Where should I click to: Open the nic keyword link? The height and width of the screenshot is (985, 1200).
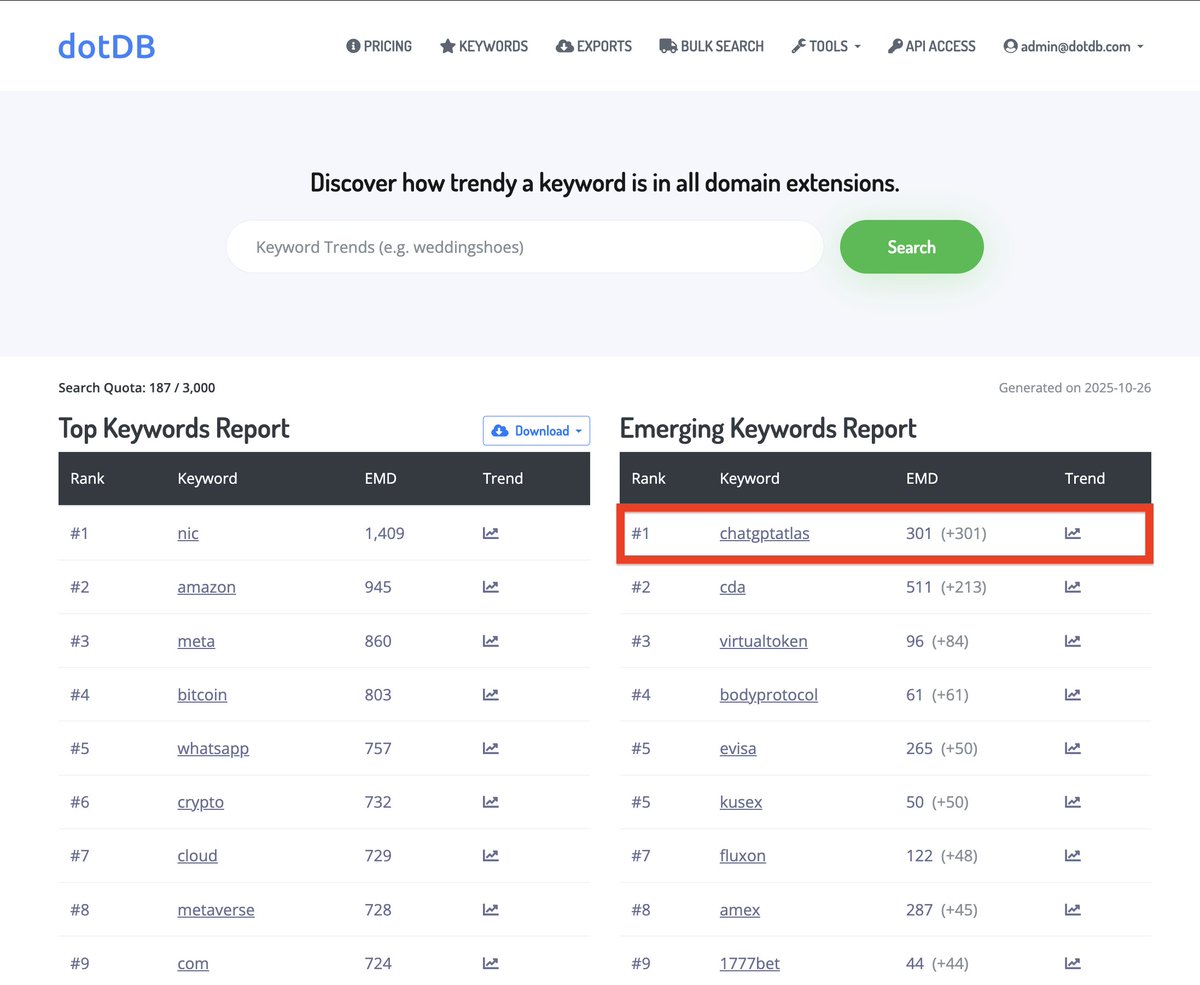188,533
